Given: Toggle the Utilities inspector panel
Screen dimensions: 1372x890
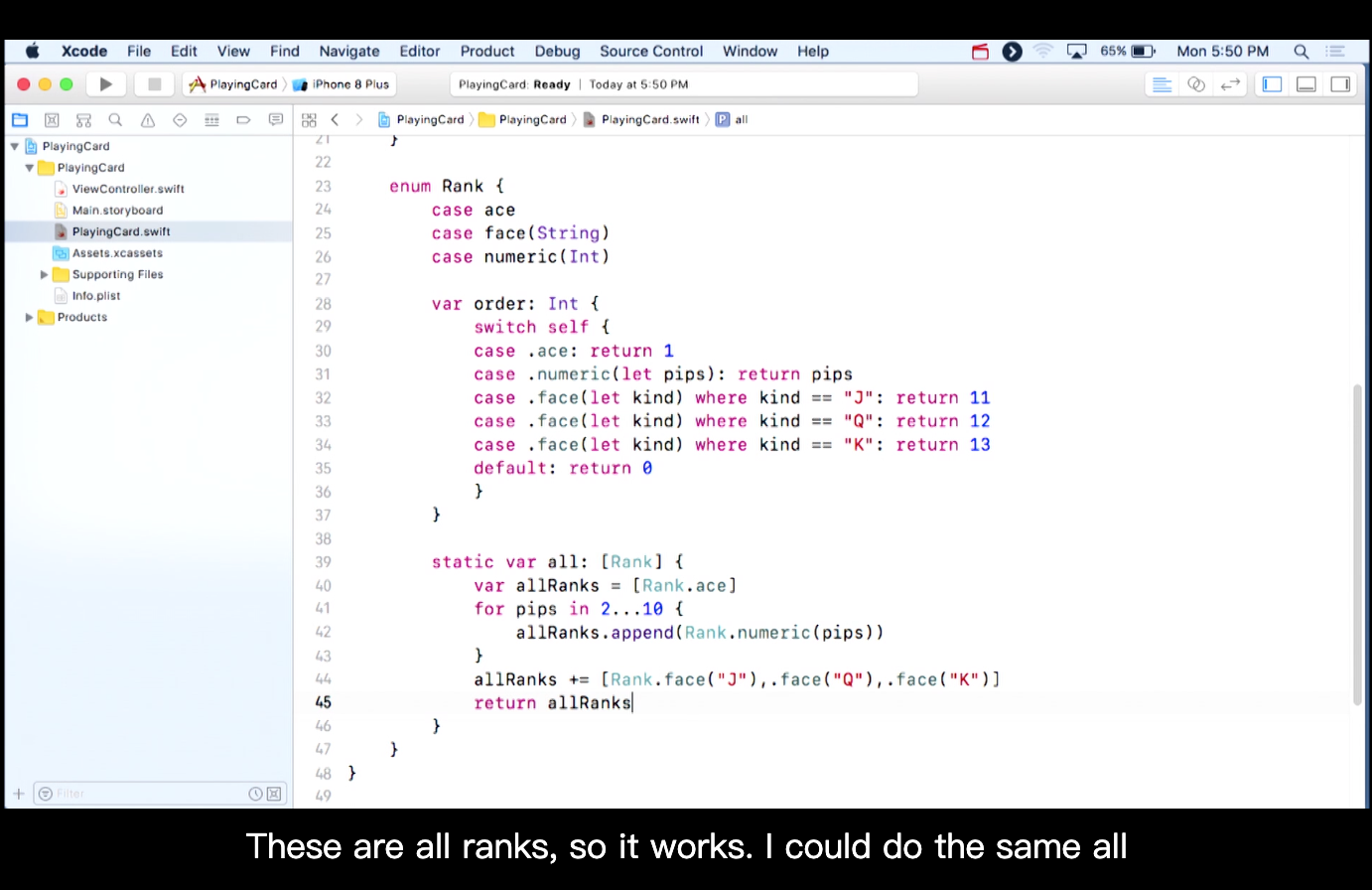Looking at the screenshot, I should pyautogui.click(x=1340, y=84).
